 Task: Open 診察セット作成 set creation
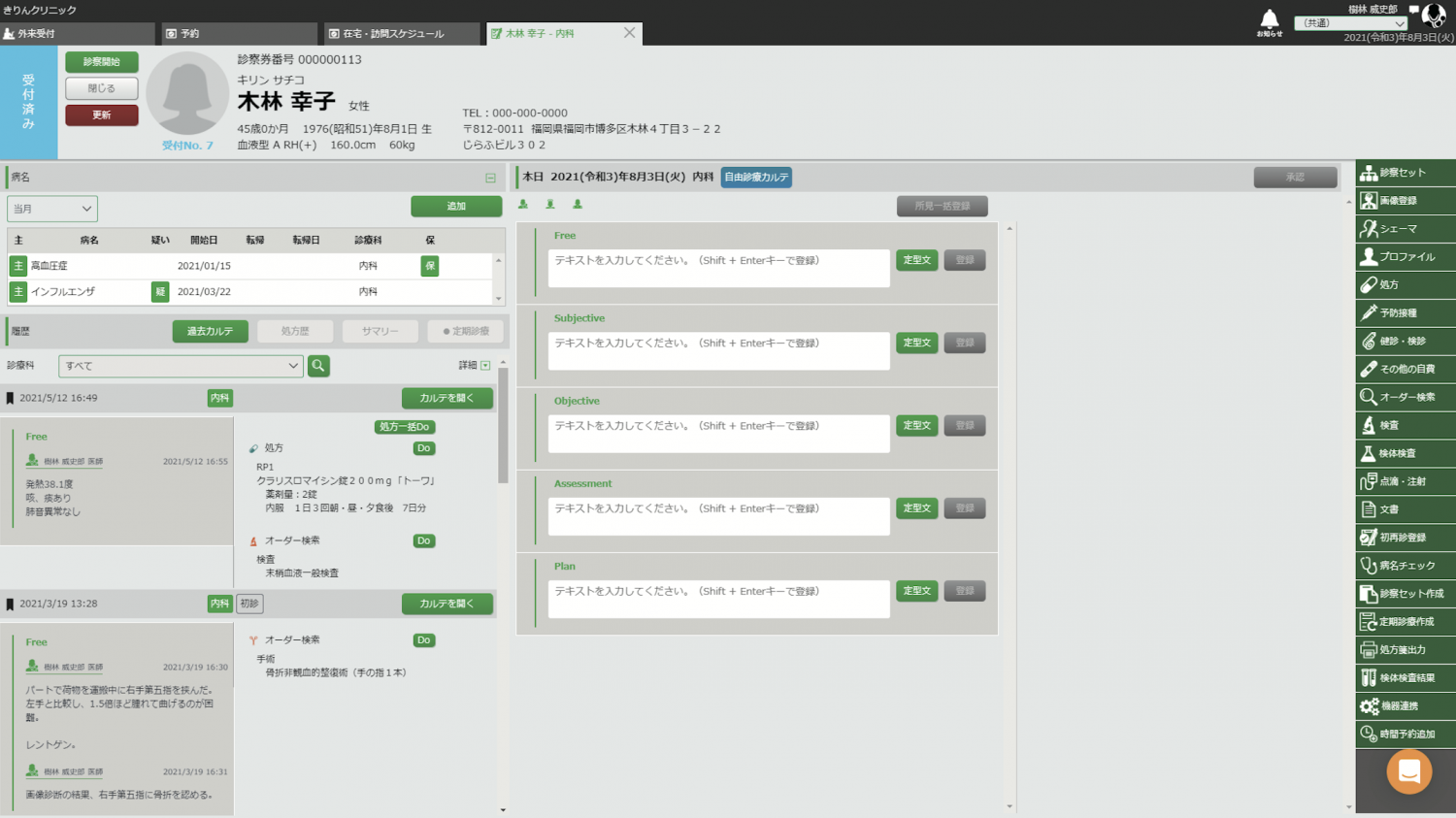click(1406, 594)
